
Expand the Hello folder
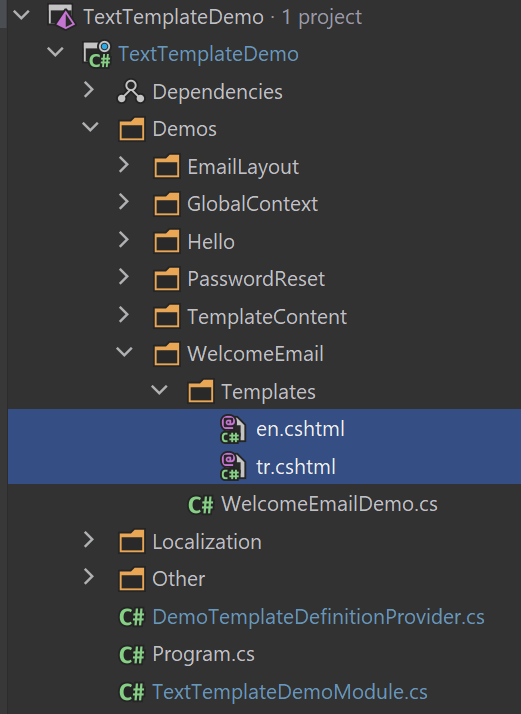coord(124,240)
